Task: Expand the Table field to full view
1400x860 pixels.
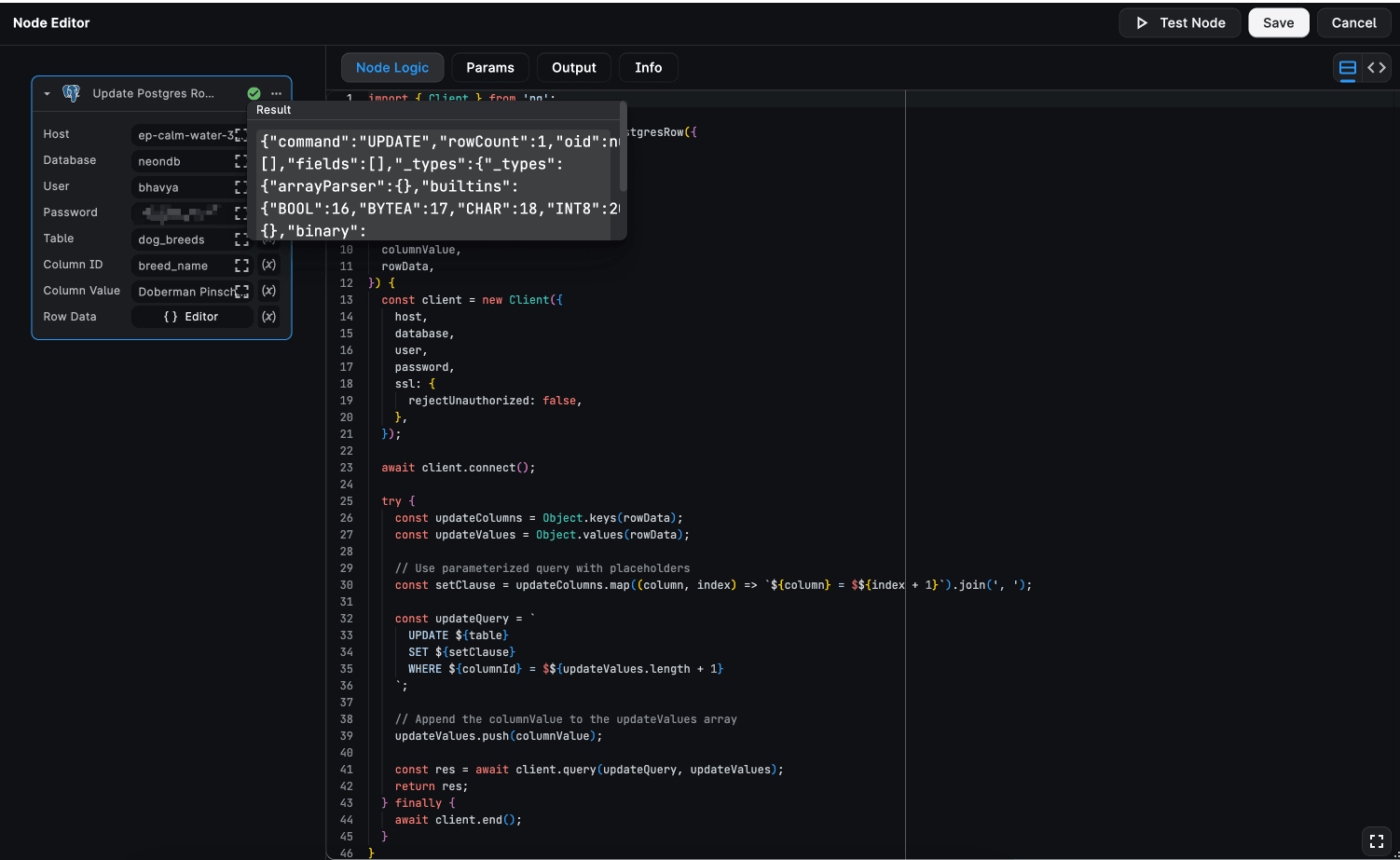Action: tap(240, 239)
